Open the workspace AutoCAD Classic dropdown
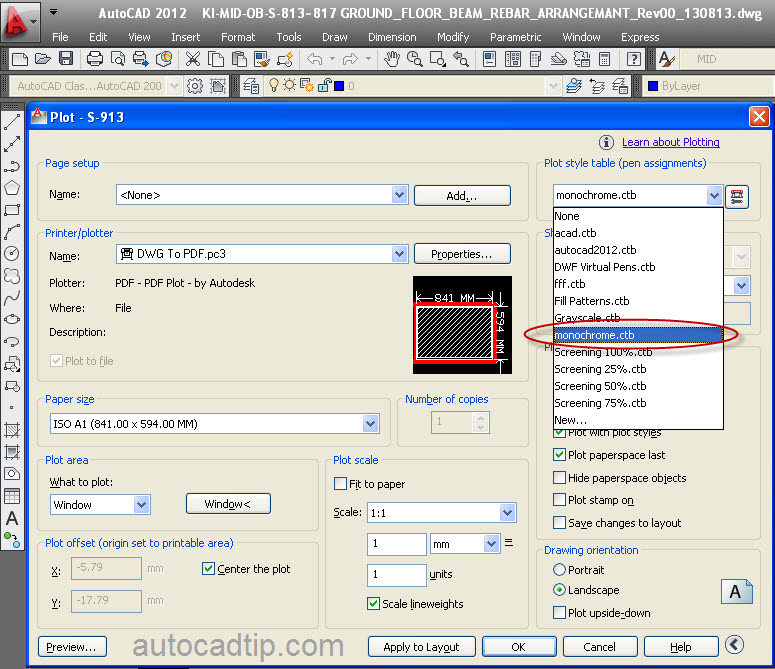775x669 pixels. (174, 86)
